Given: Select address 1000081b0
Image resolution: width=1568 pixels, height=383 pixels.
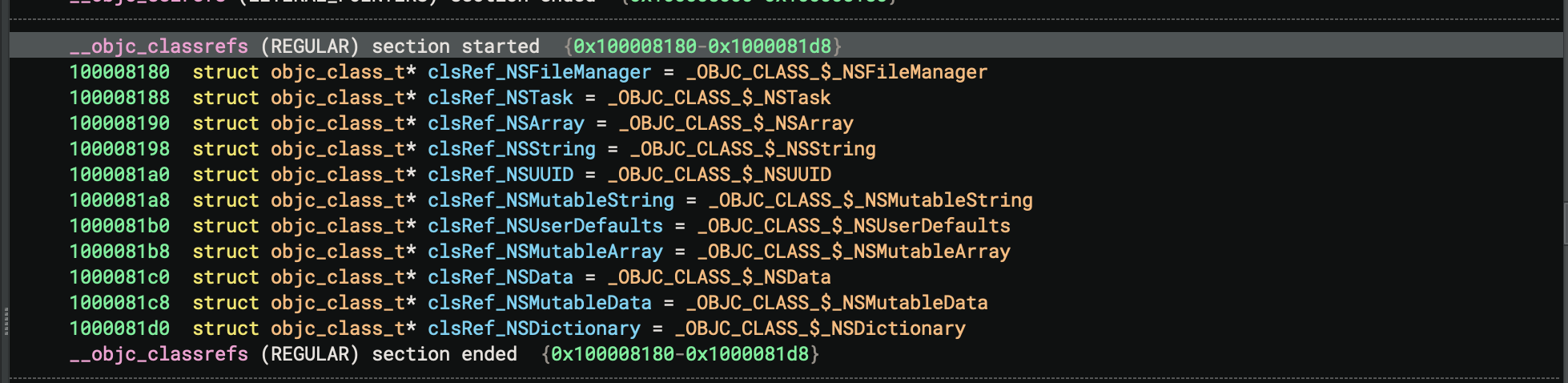Looking at the screenshot, I should 119,226.
